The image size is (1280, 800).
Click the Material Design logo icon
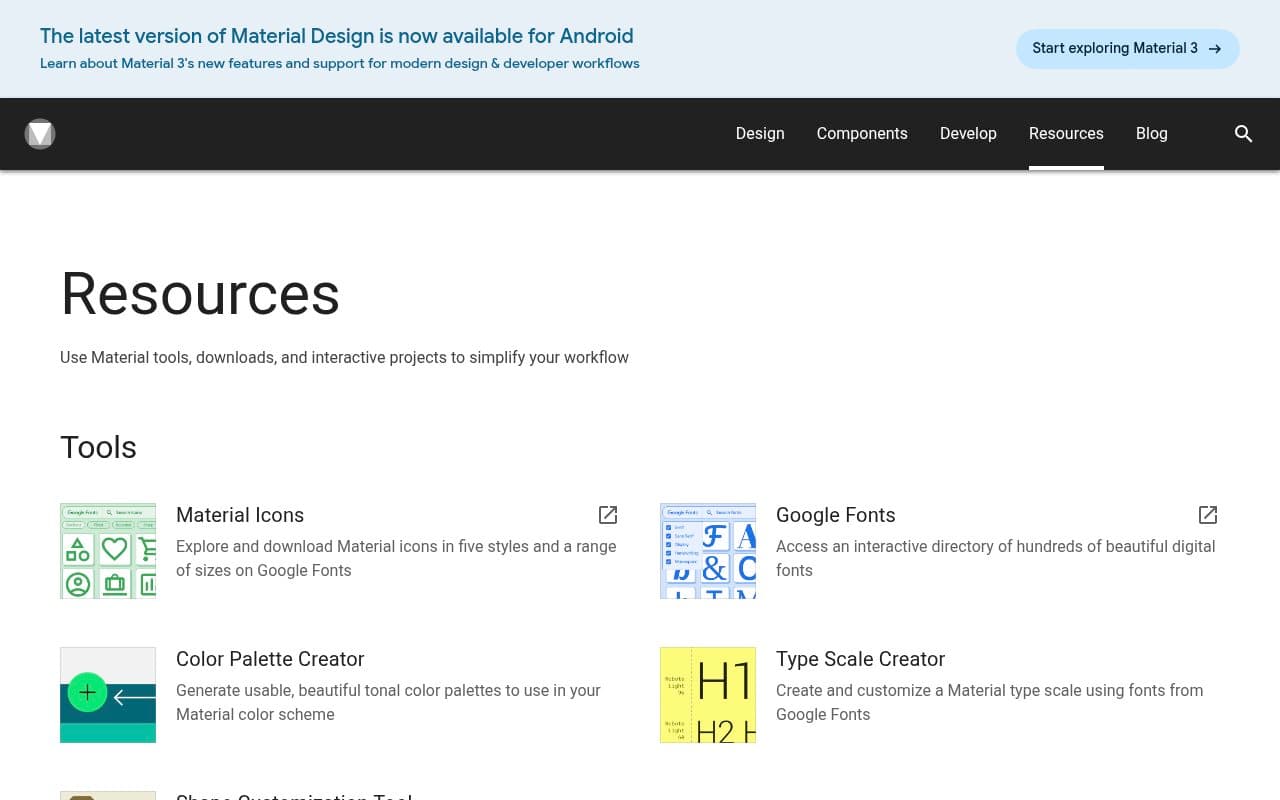(40, 133)
